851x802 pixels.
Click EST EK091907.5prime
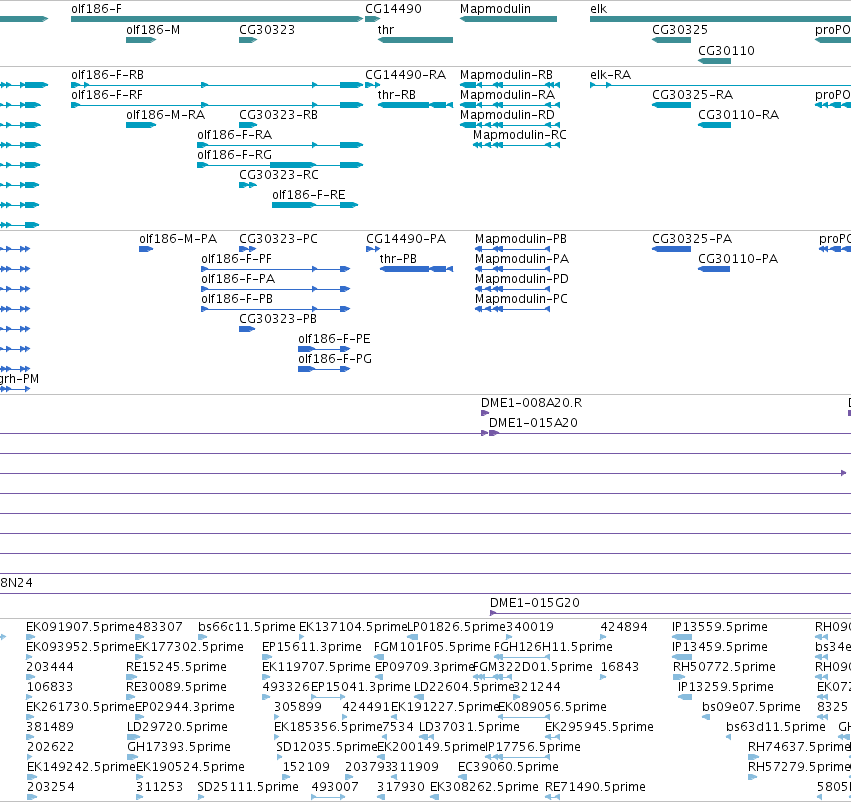pos(30,637)
